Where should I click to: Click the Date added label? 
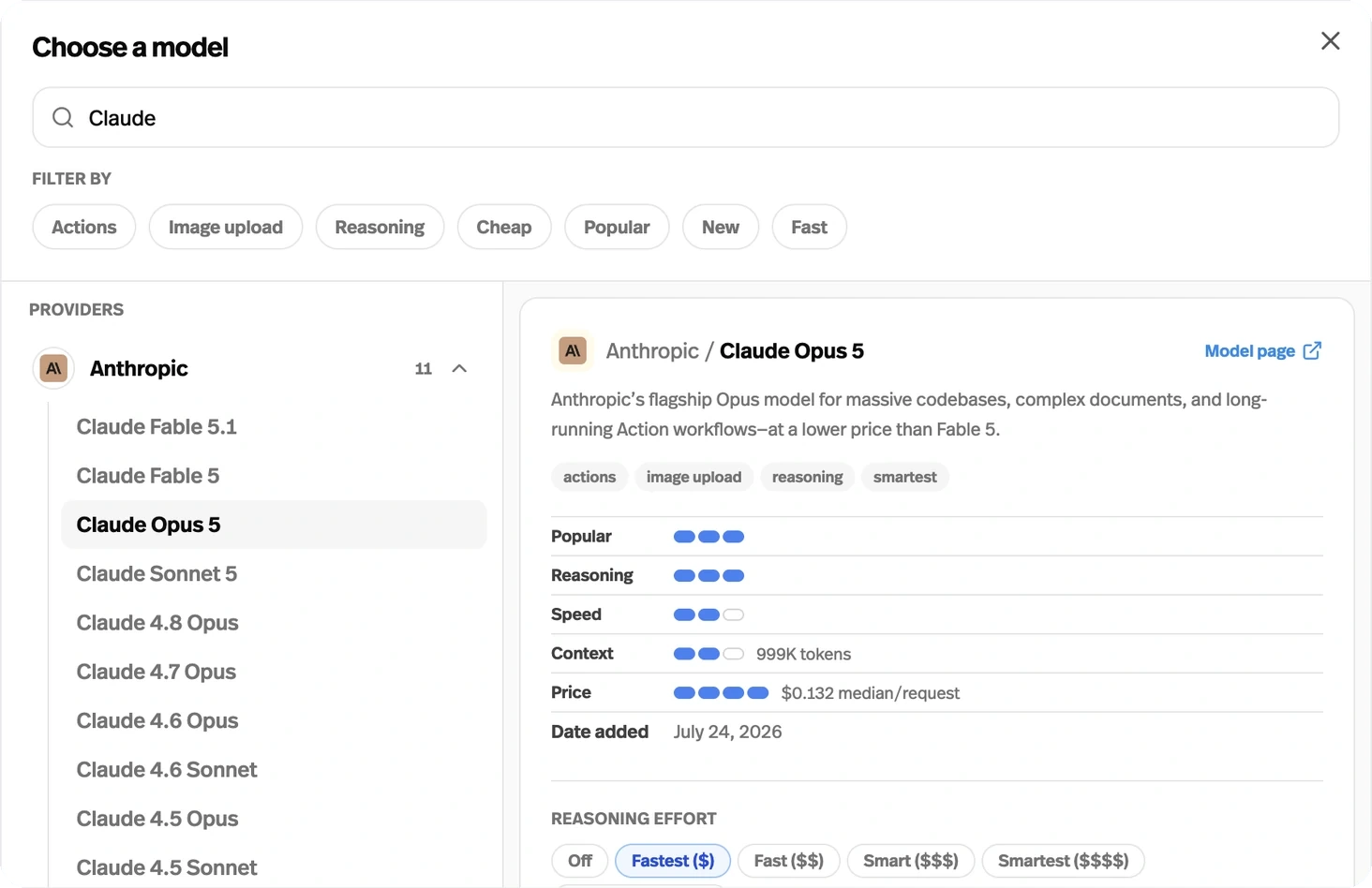(600, 732)
